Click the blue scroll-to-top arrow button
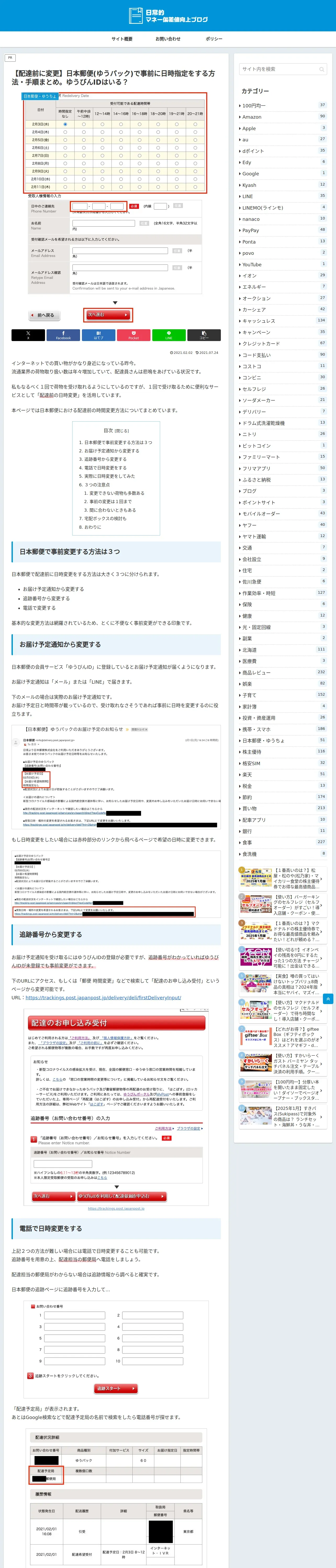 point(328,999)
